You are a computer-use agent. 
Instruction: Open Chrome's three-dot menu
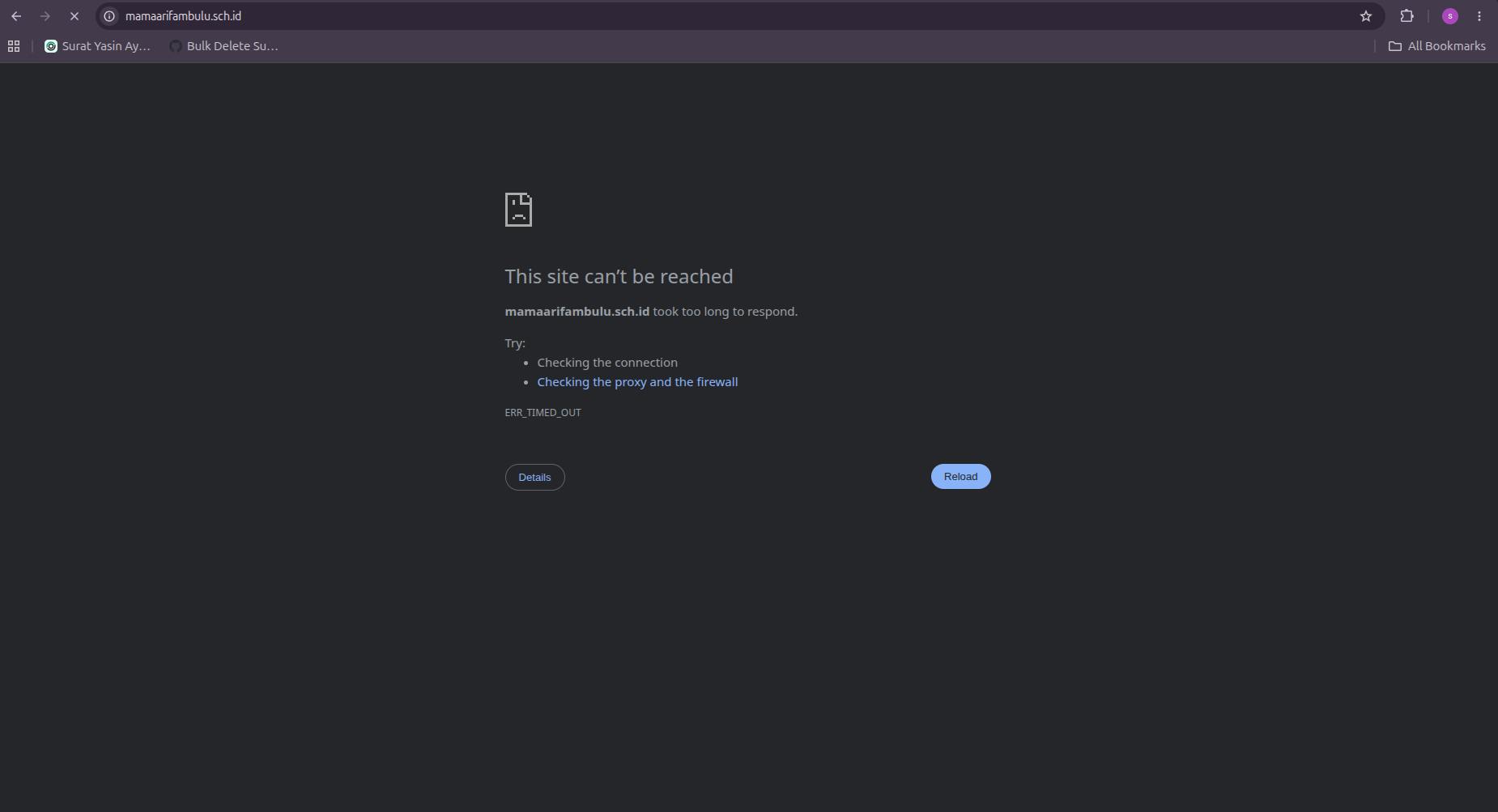1479,16
